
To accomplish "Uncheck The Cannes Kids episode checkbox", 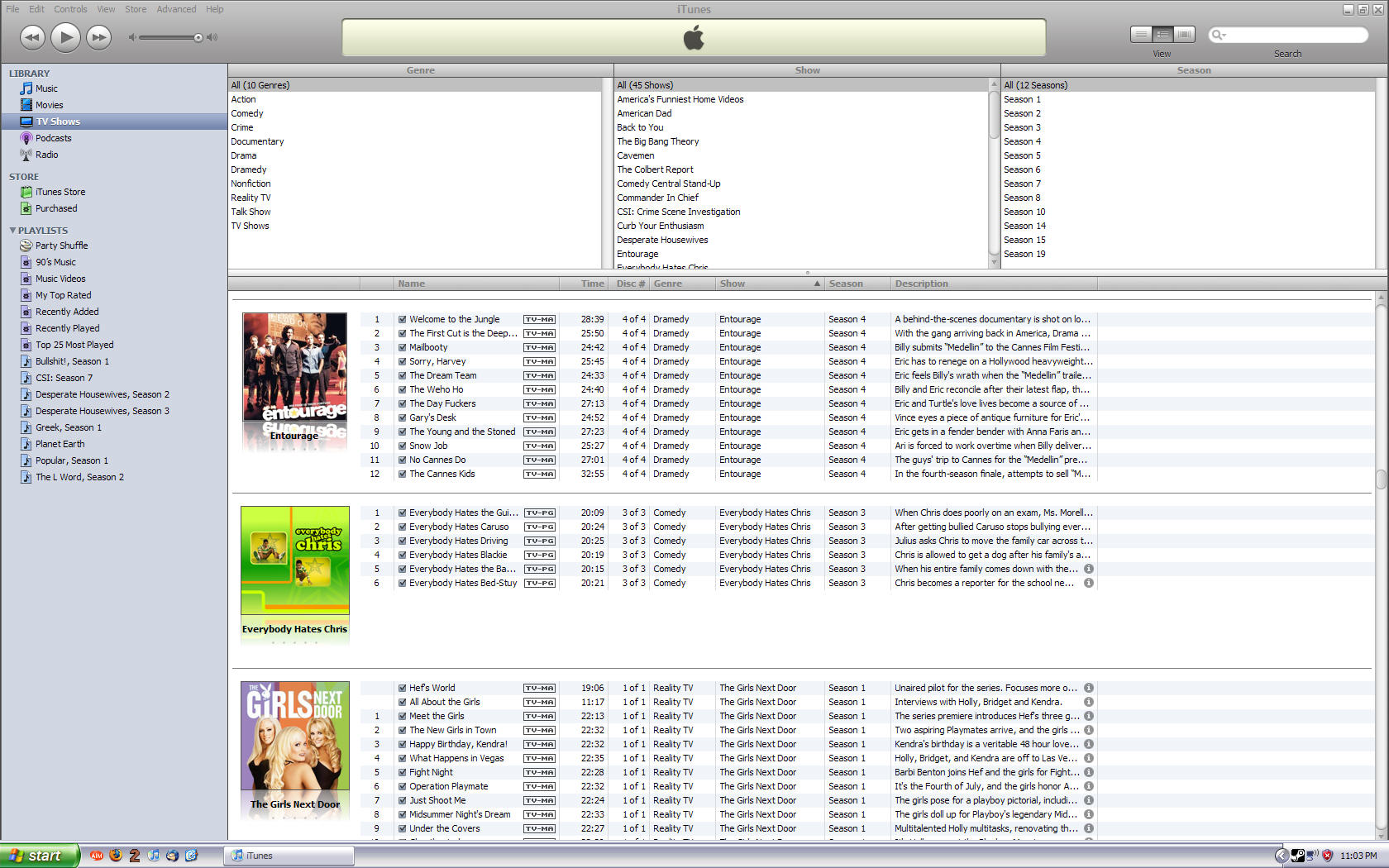I will click(x=402, y=474).
